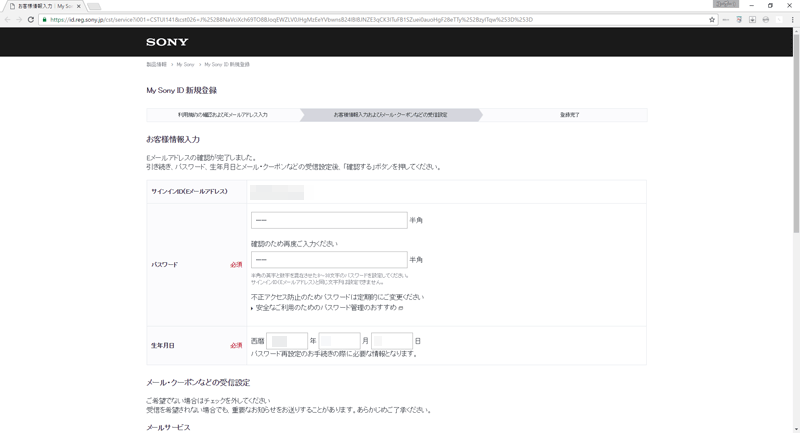Open the Chrome three-dot menu

[x=792, y=19]
